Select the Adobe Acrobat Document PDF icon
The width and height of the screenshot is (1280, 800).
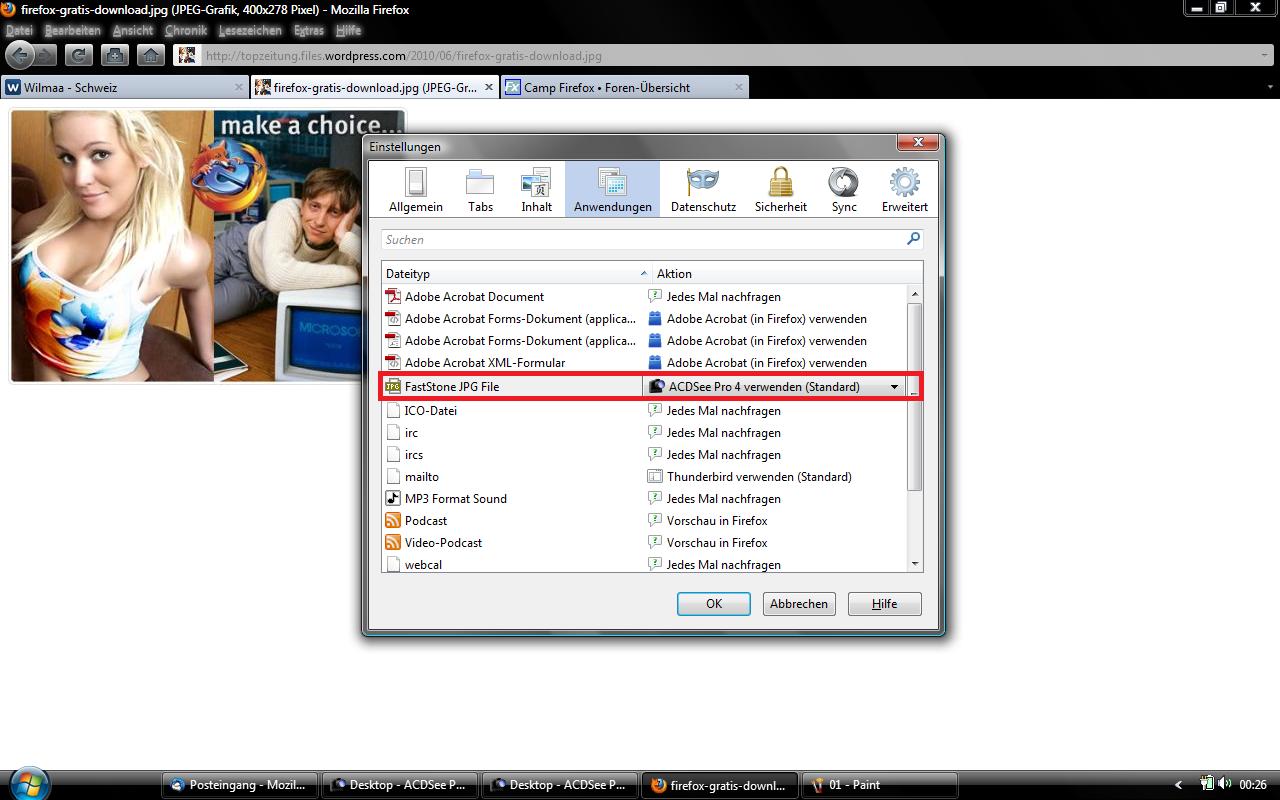[393, 297]
